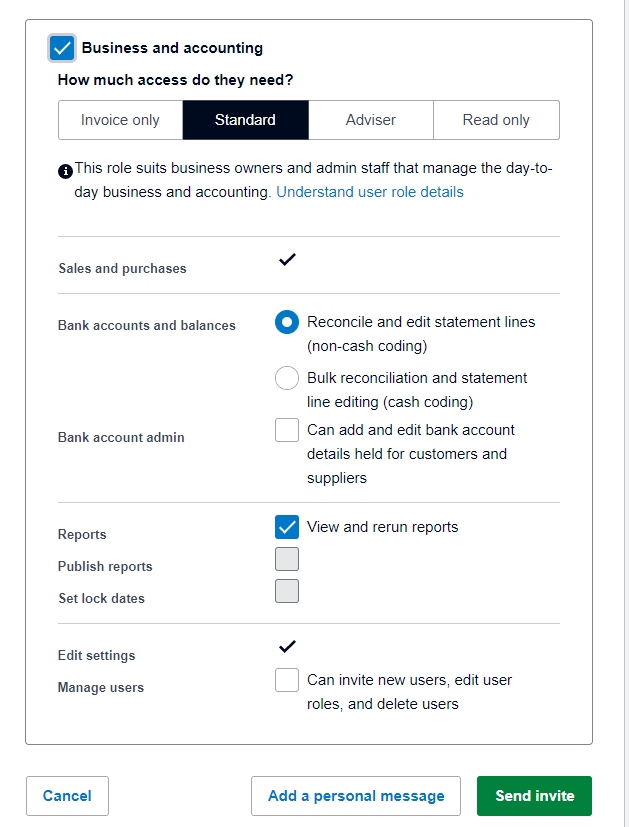Click the info icon beside role description

pyautogui.click(x=66, y=171)
